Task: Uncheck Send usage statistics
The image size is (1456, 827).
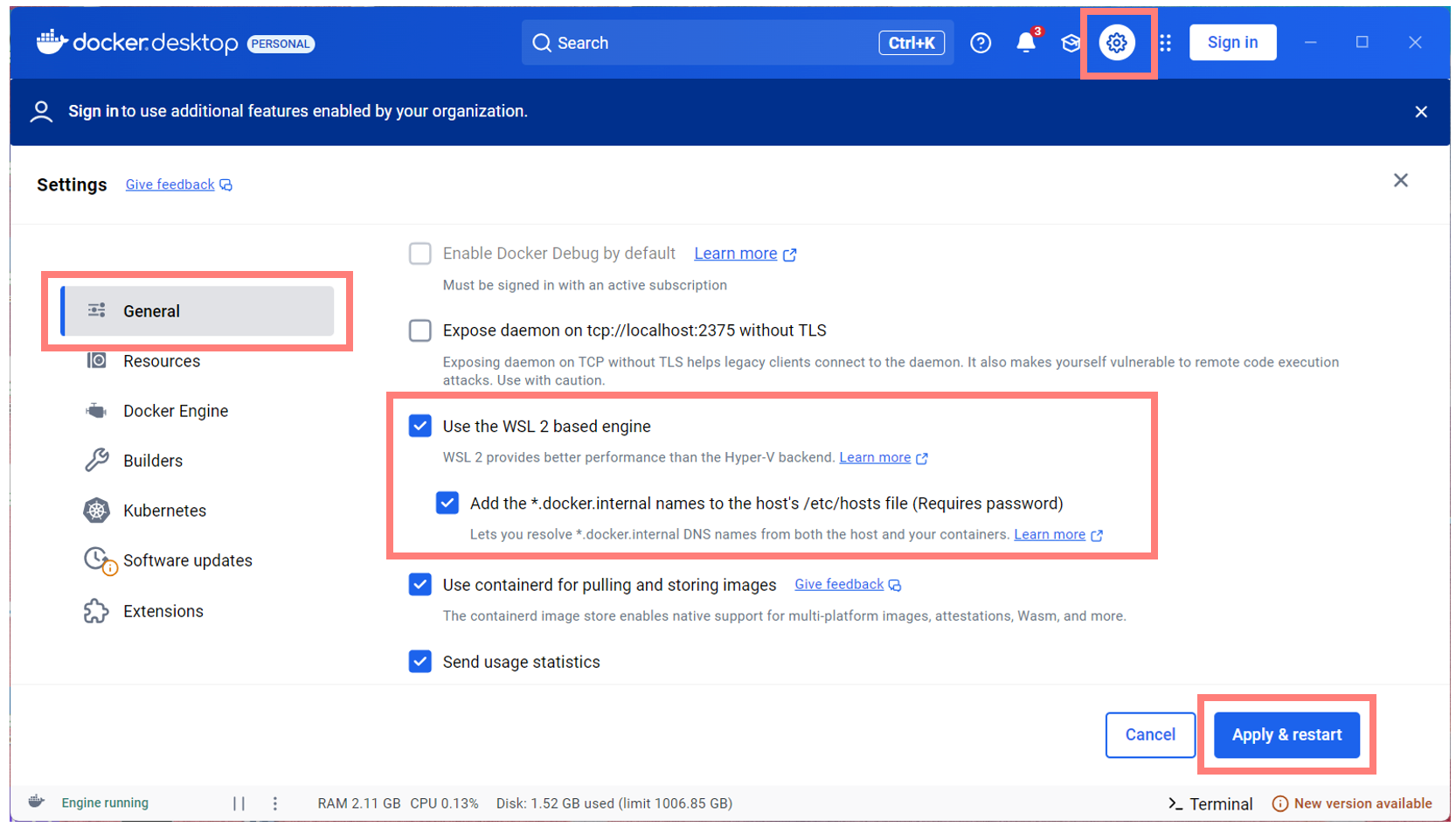Action: 420,661
